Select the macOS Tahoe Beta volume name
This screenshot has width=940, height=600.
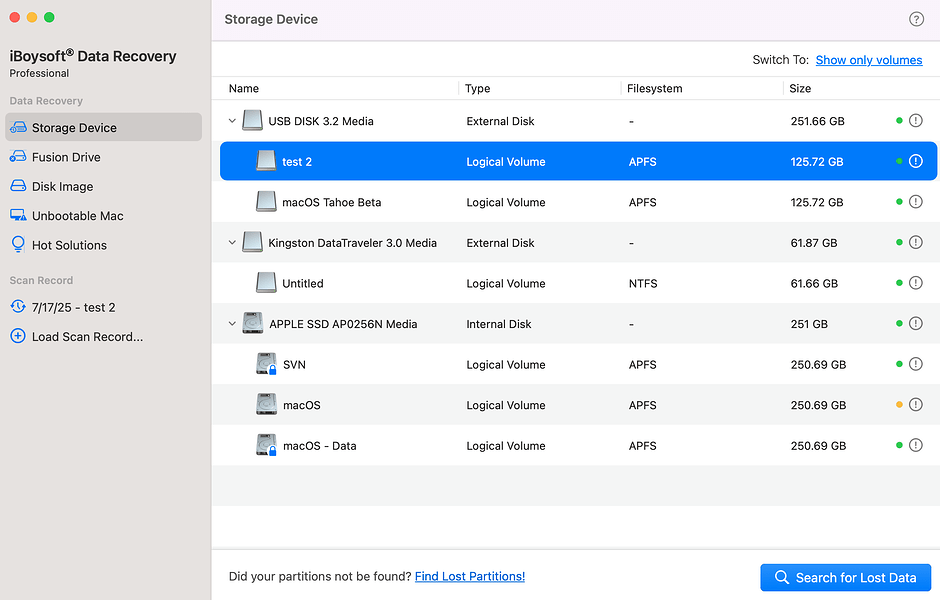point(332,202)
